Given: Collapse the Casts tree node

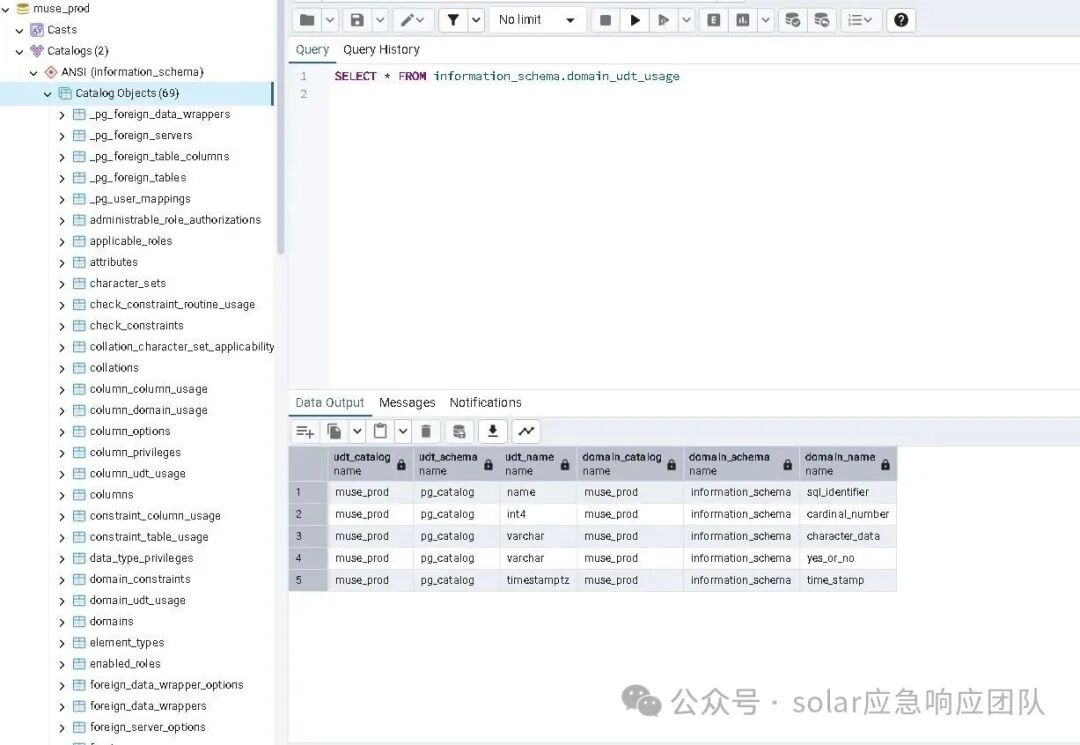Looking at the screenshot, I should [x=19, y=30].
